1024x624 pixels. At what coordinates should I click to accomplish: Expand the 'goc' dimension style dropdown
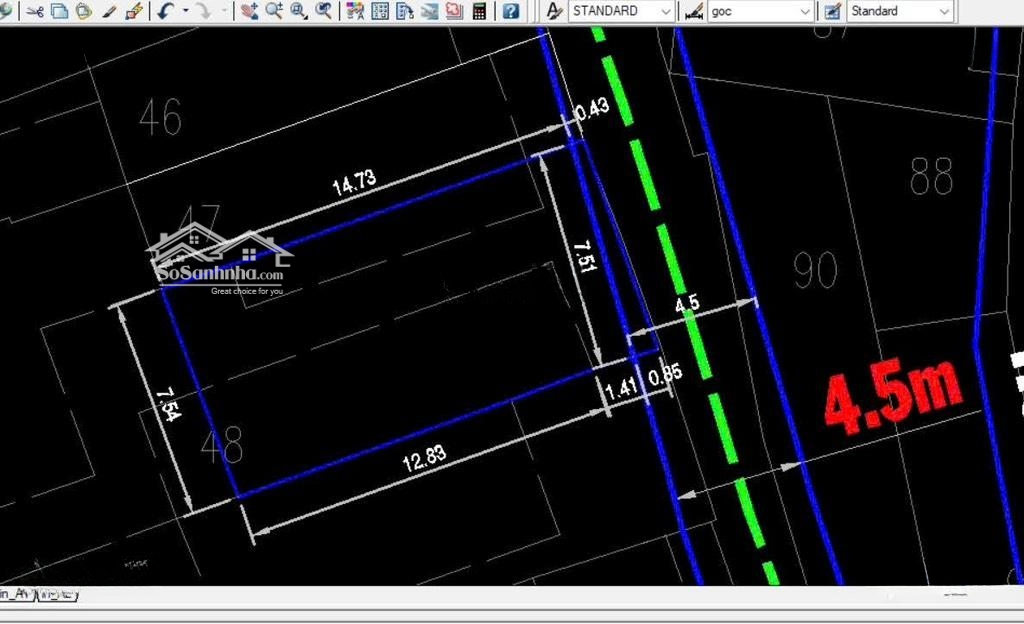coord(805,11)
